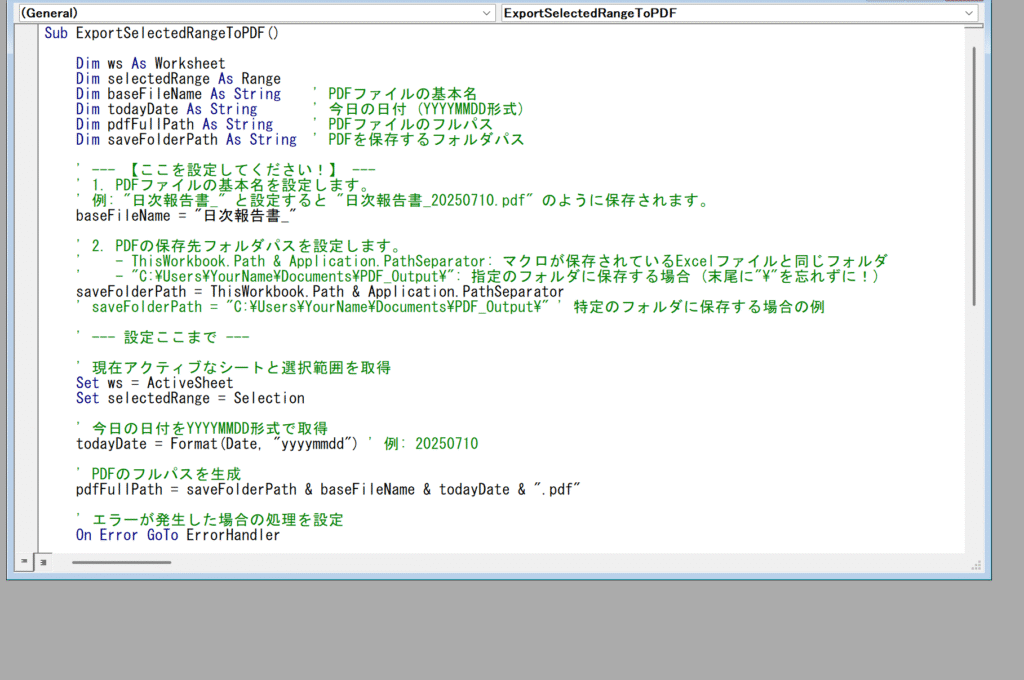The image size is (1024, 680).
Task: Click the comment "PDFファイルのフルパス"
Action: [410, 124]
